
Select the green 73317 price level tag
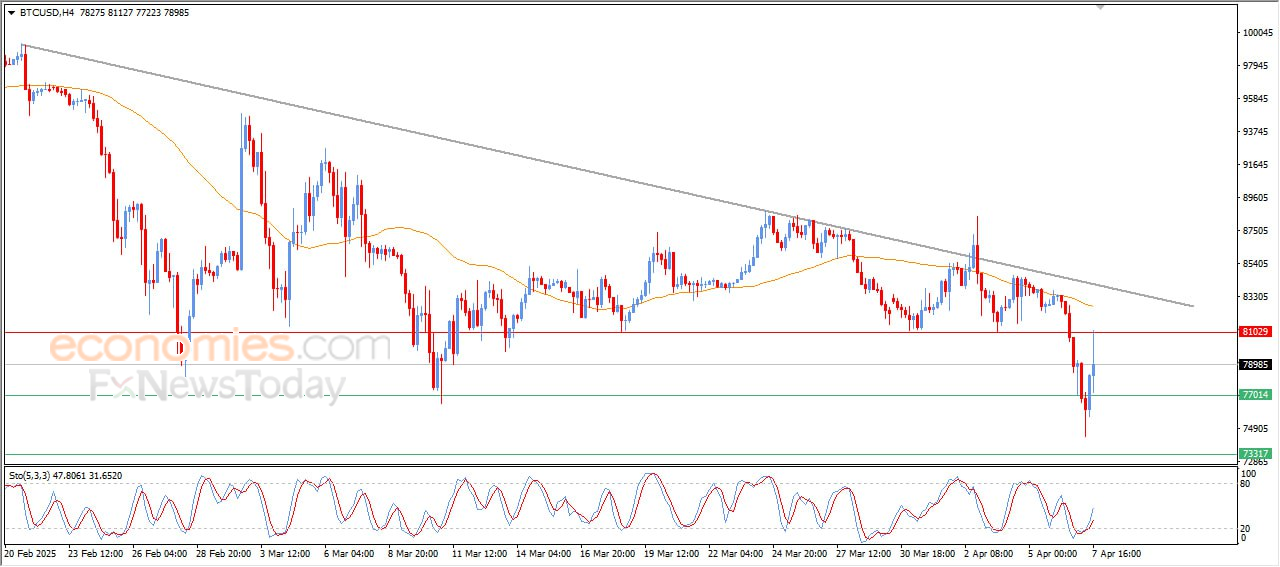click(1255, 454)
